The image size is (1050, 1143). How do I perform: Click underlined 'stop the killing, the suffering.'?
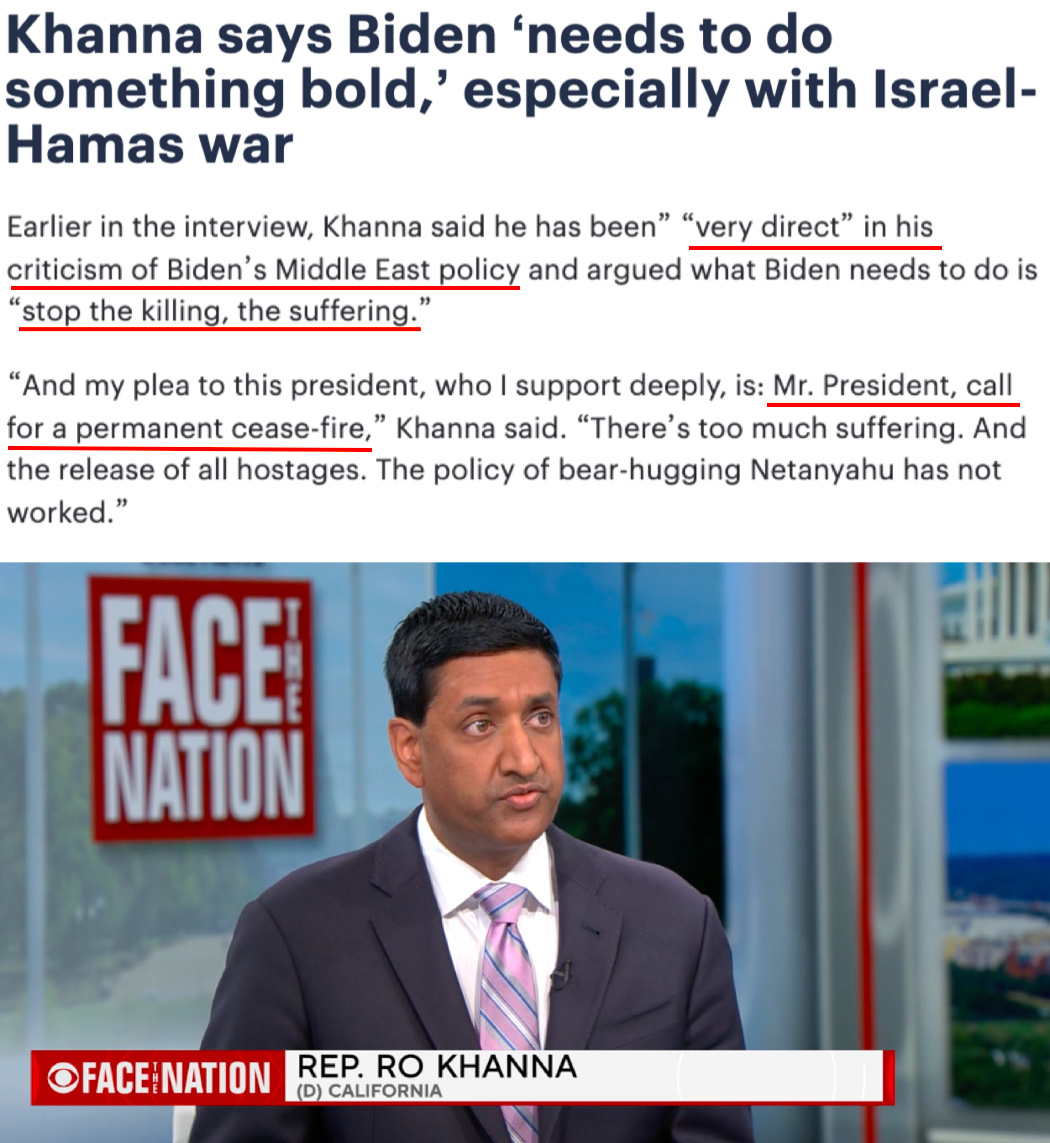[x=219, y=311]
